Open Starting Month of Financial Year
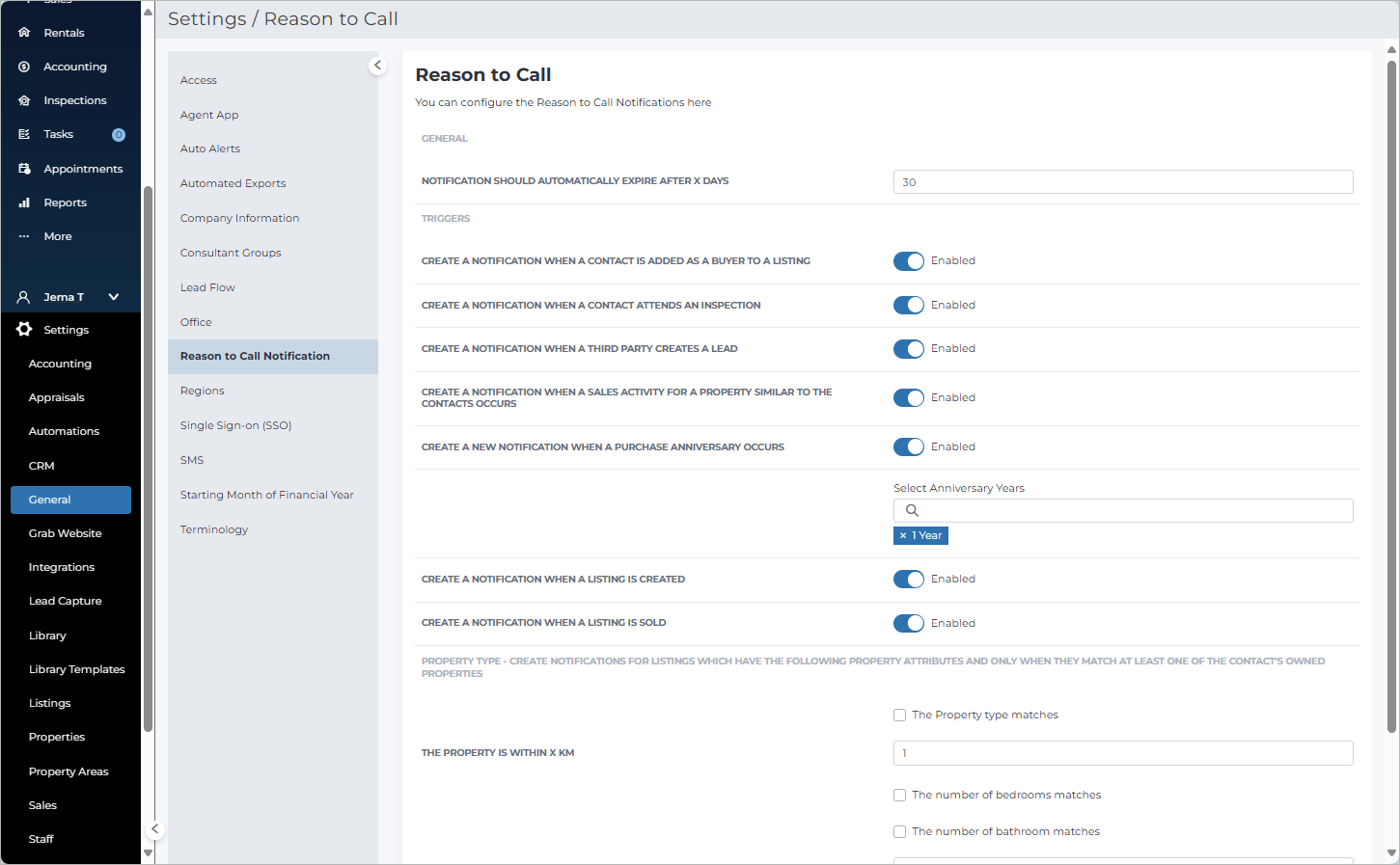This screenshot has height=865, width=1400. 267,495
